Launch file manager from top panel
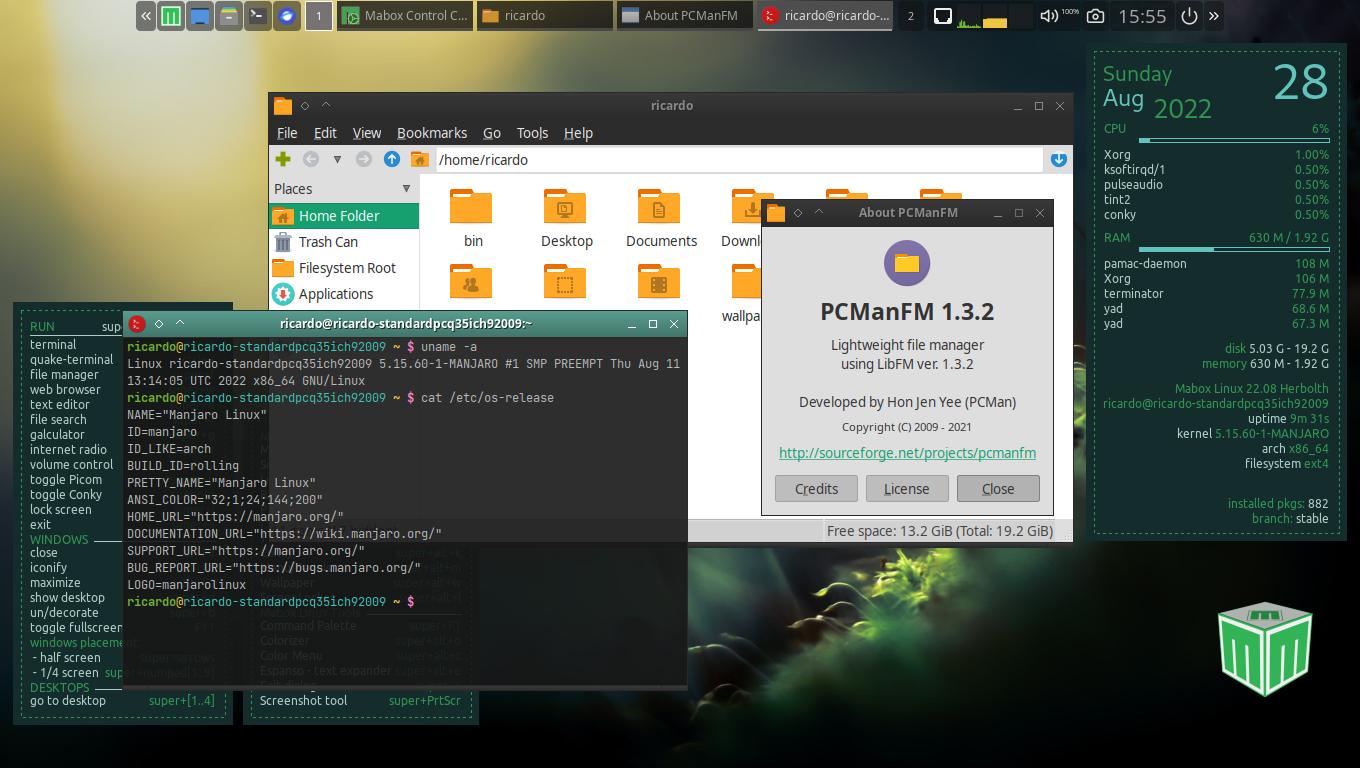The image size is (1360, 768). pyautogui.click(x=229, y=16)
